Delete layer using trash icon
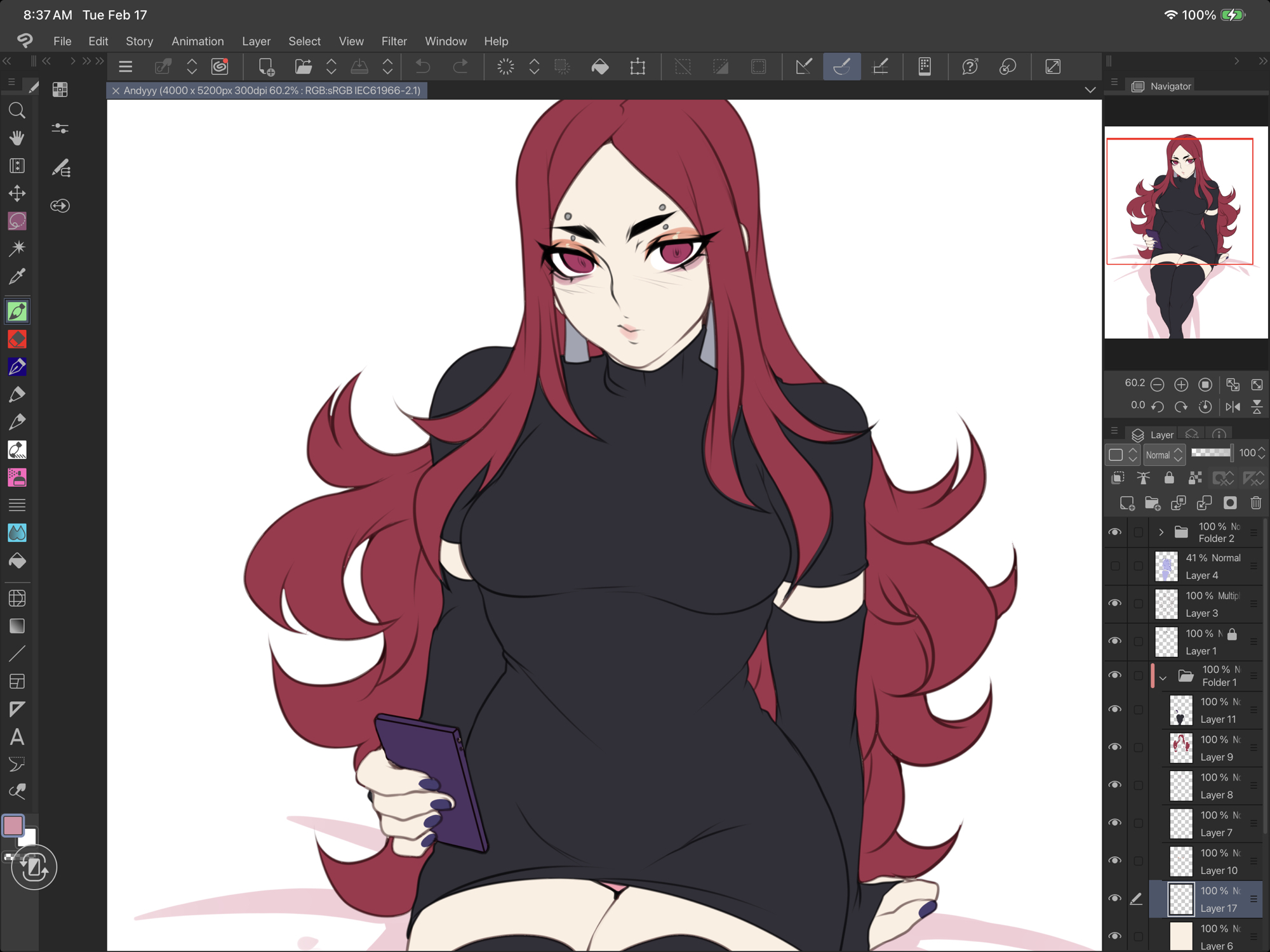Viewport: 1270px width, 952px height. click(1255, 503)
